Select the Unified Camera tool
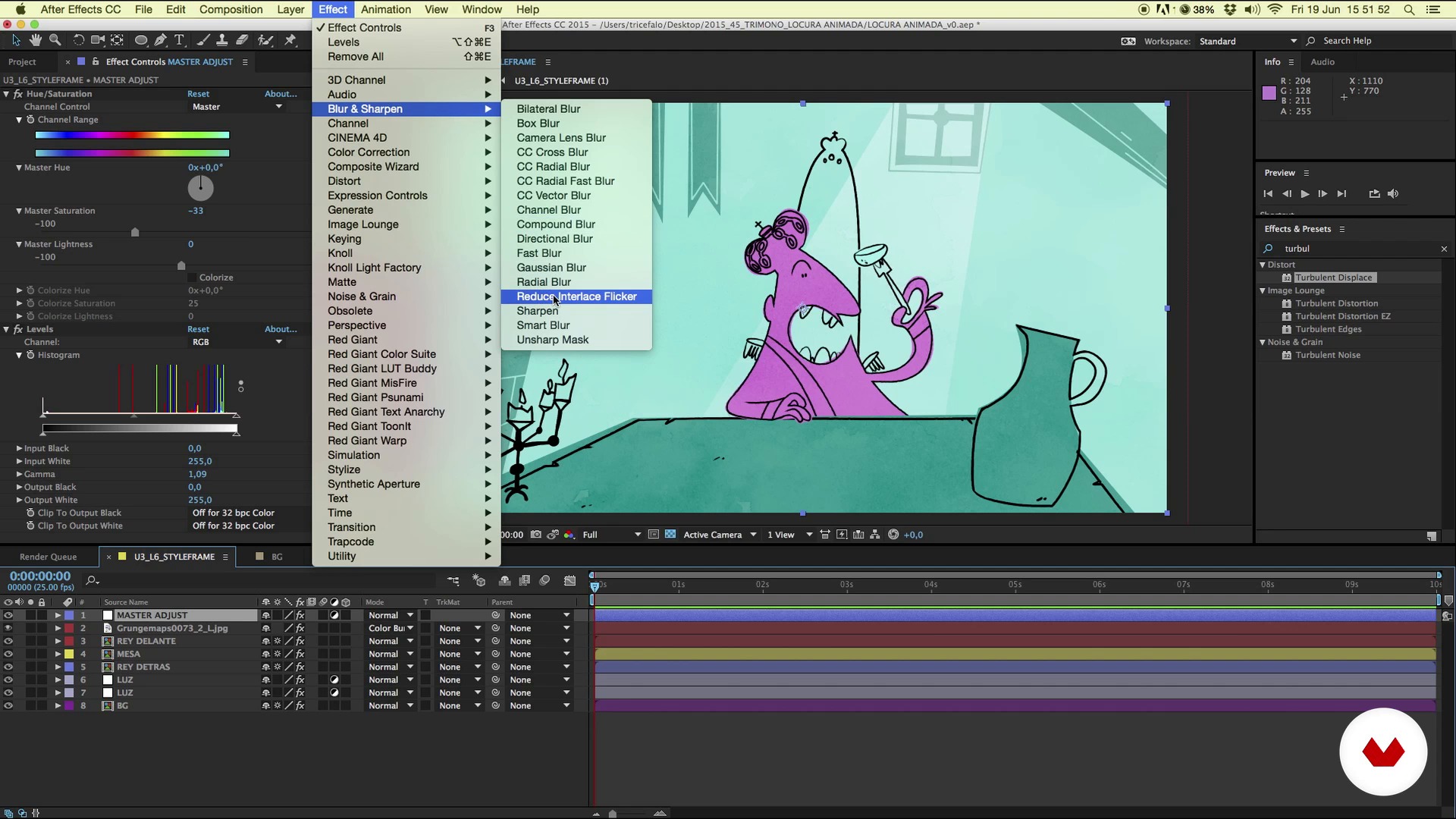The width and height of the screenshot is (1456, 819). pyautogui.click(x=98, y=40)
